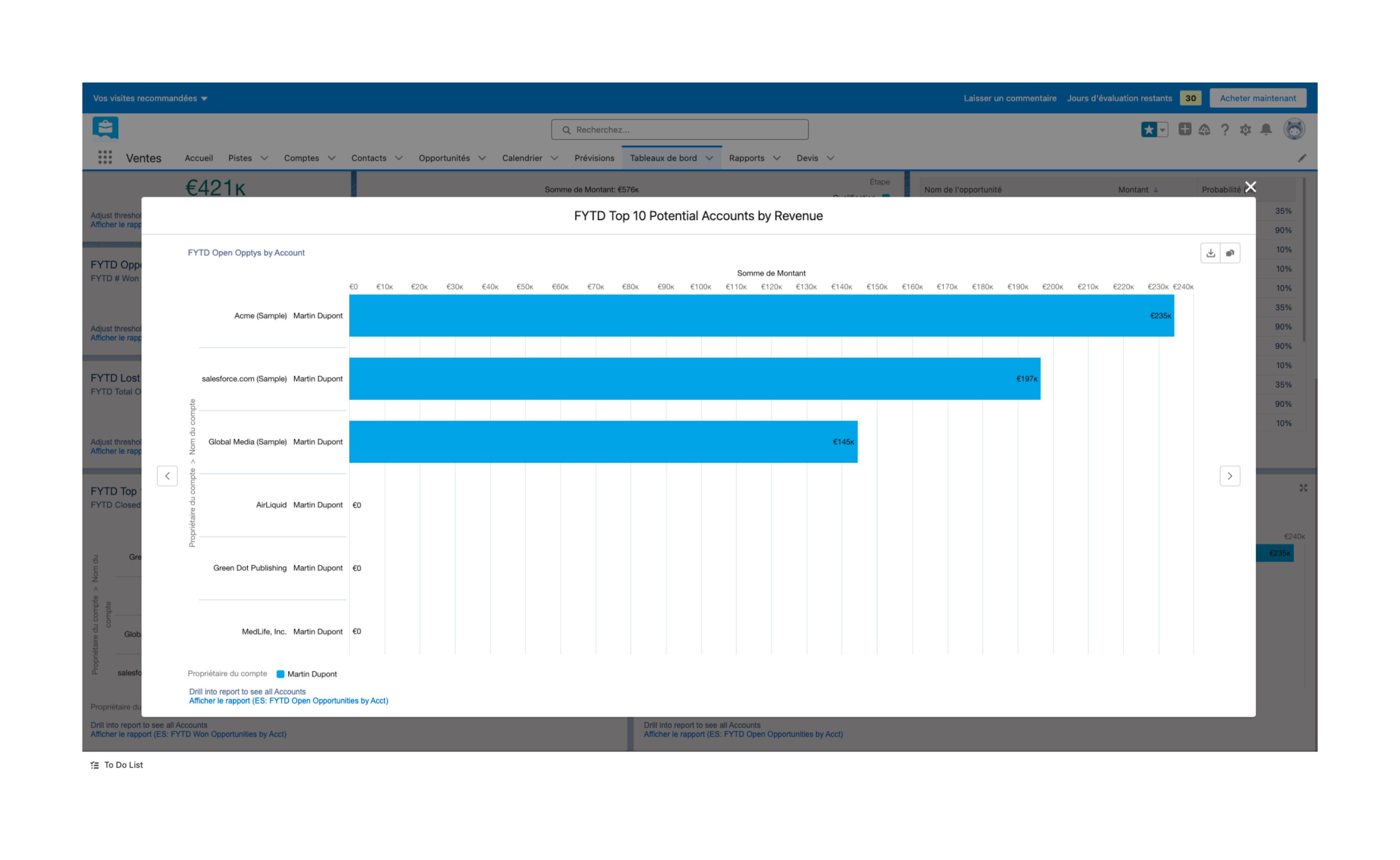Open the Devis tab
The width and height of the screenshot is (1400, 860).
point(807,158)
